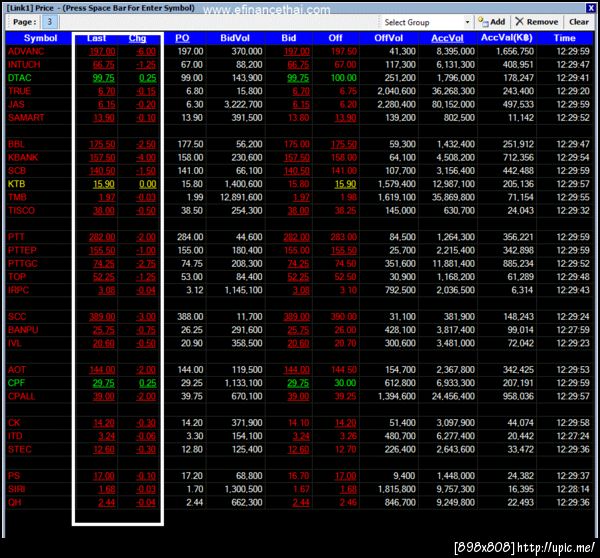Image resolution: width=600 pixels, height=558 pixels.
Task: Select the SAMART symbol
Action: tap(26, 117)
